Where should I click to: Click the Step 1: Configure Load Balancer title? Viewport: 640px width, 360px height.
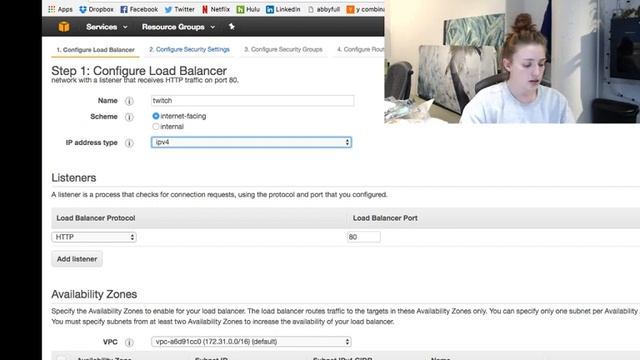click(x=139, y=71)
